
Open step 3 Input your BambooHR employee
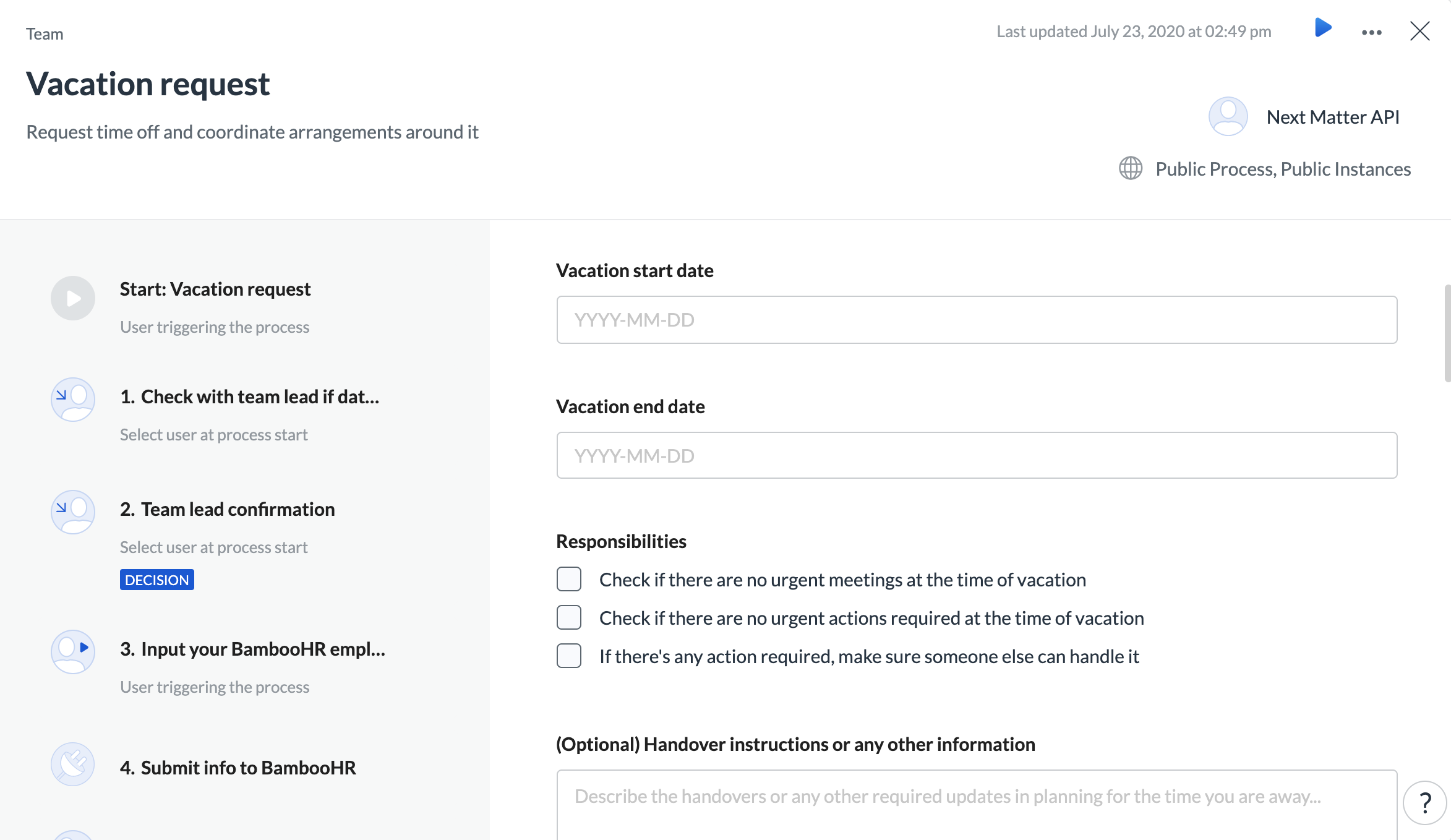click(253, 649)
